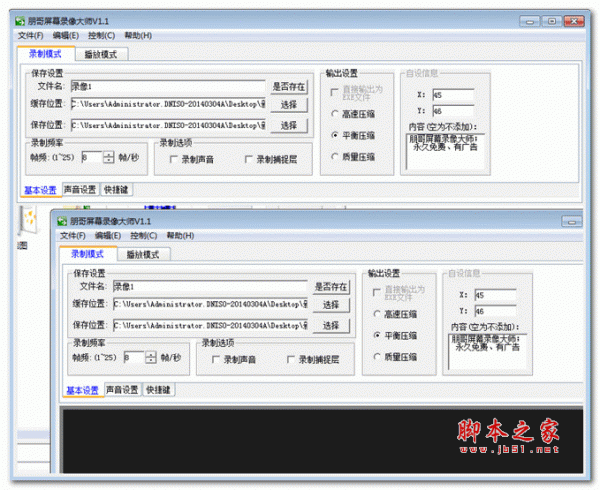Select 基本设置 tab in front window
The height and width of the screenshot is (490, 600).
pos(83,391)
